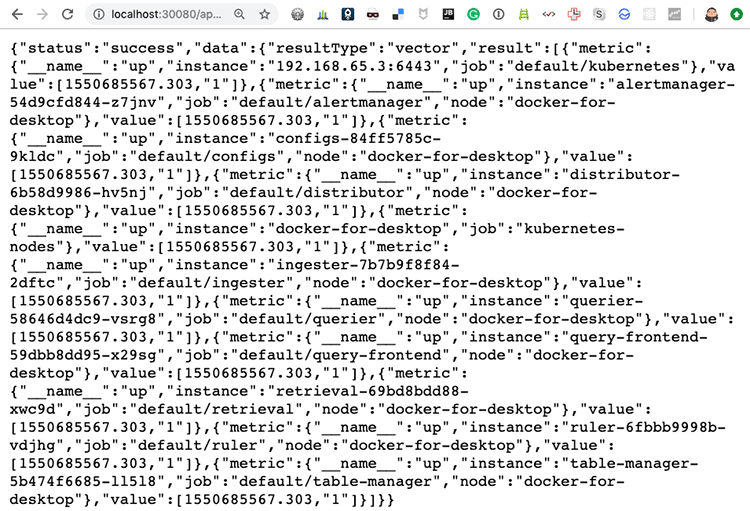Screen dimensions: 750x511
Task: Open the gray fox shield extension
Action: point(423,14)
